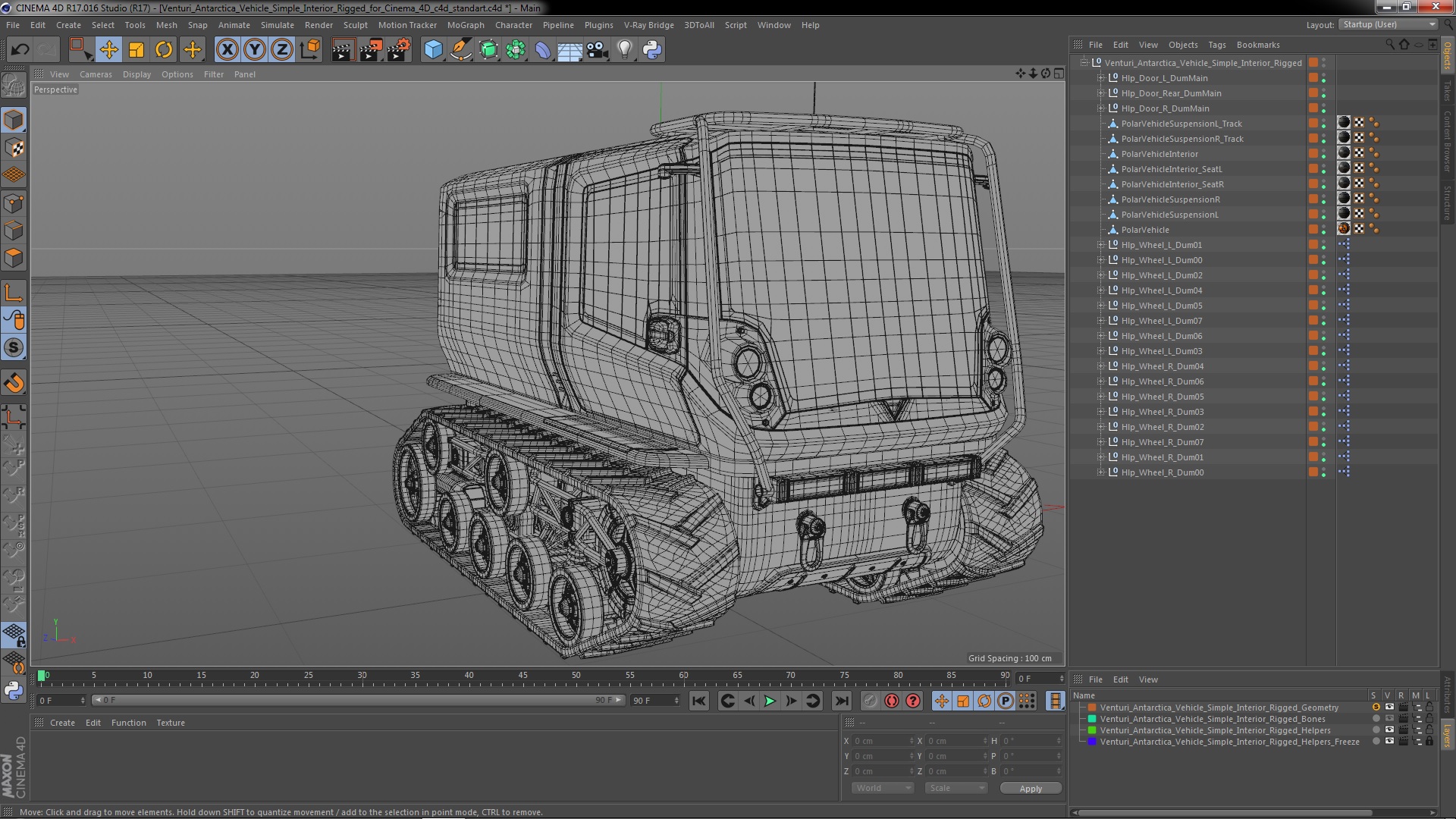The image size is (1456, 819).
Task: Switch to Model mode in left sidebar
Action: point(14,120)
